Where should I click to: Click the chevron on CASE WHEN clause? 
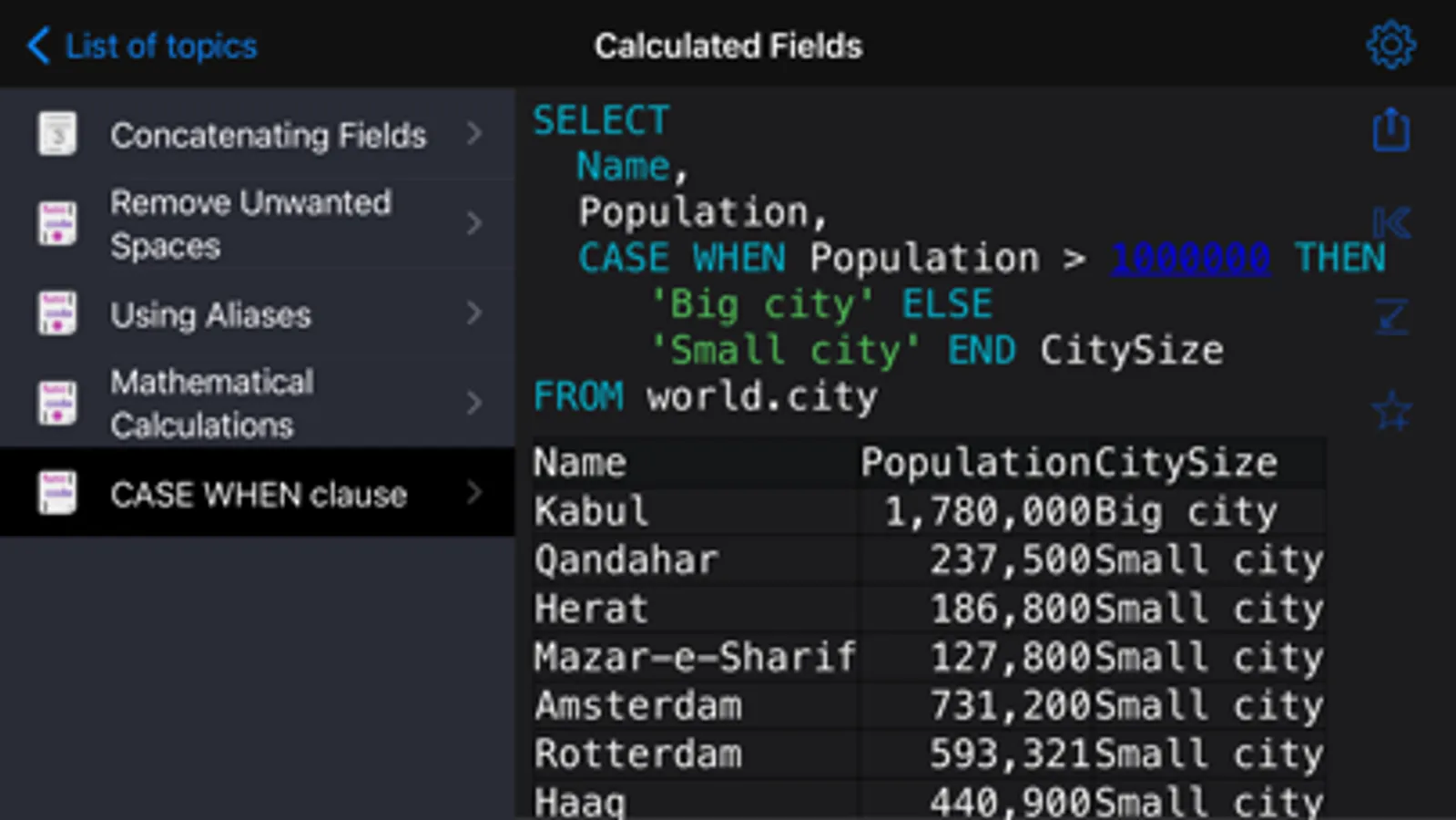coord(473,493)
